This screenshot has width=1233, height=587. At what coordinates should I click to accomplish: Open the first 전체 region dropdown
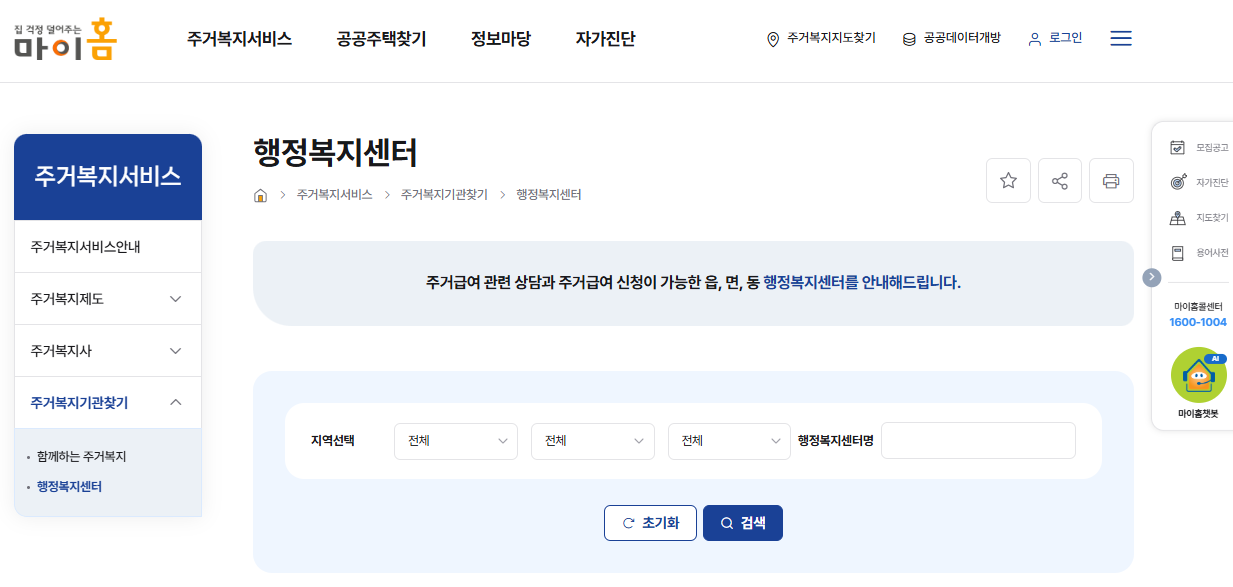coord(456,440)
